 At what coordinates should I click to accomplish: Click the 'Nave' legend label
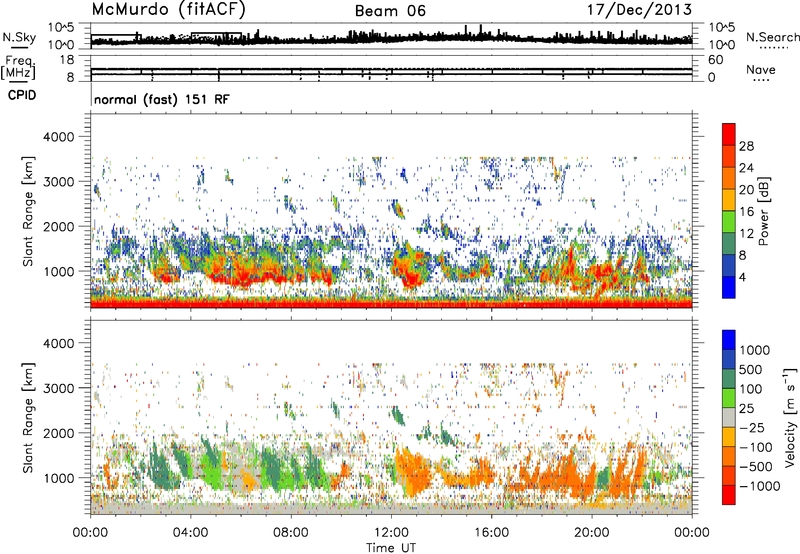click(761, 69)
